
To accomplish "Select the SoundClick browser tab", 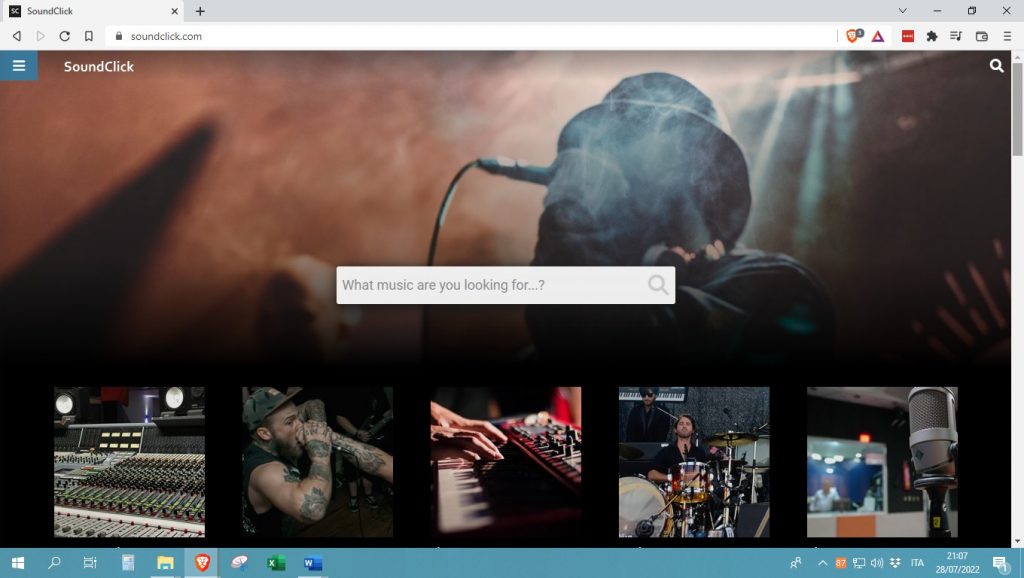I will [x=90, y=11].
